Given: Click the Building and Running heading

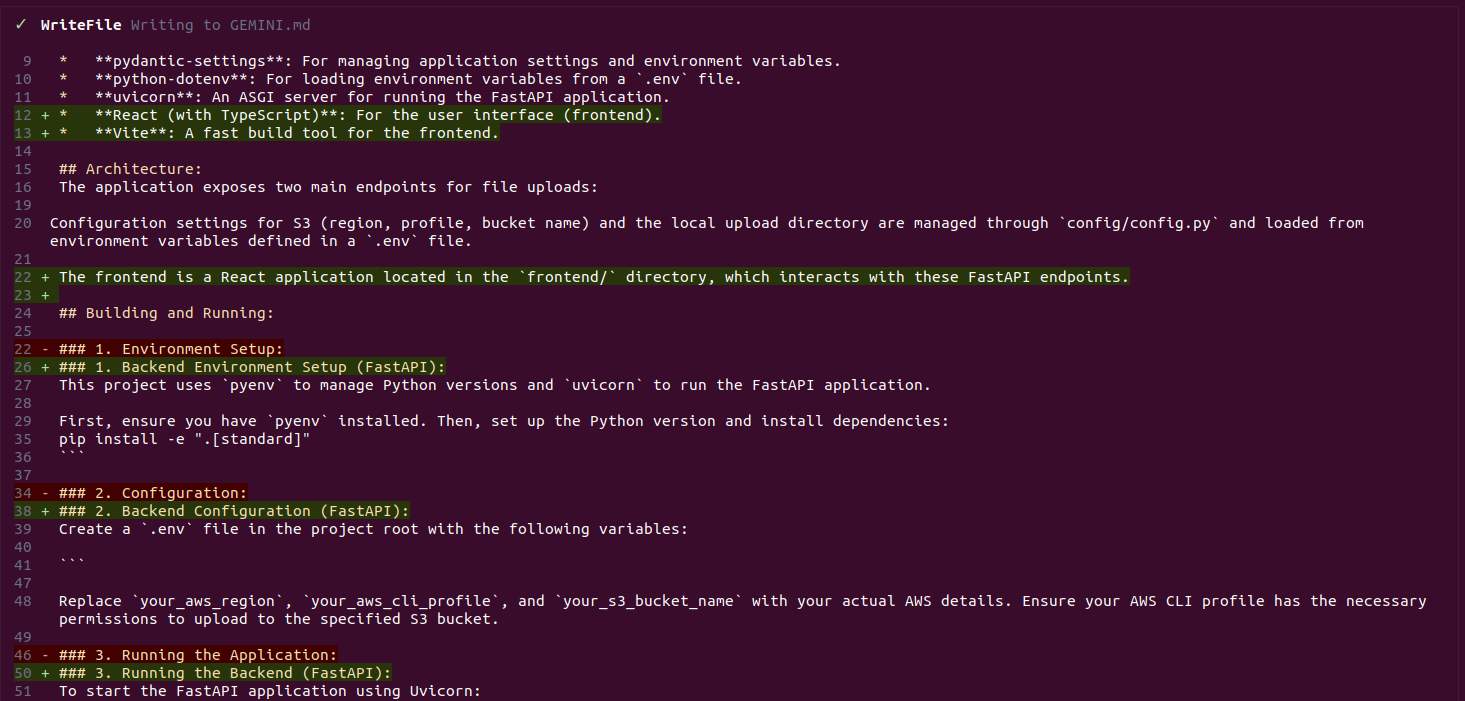Looking at the screenshot, I should coord(166,313).
